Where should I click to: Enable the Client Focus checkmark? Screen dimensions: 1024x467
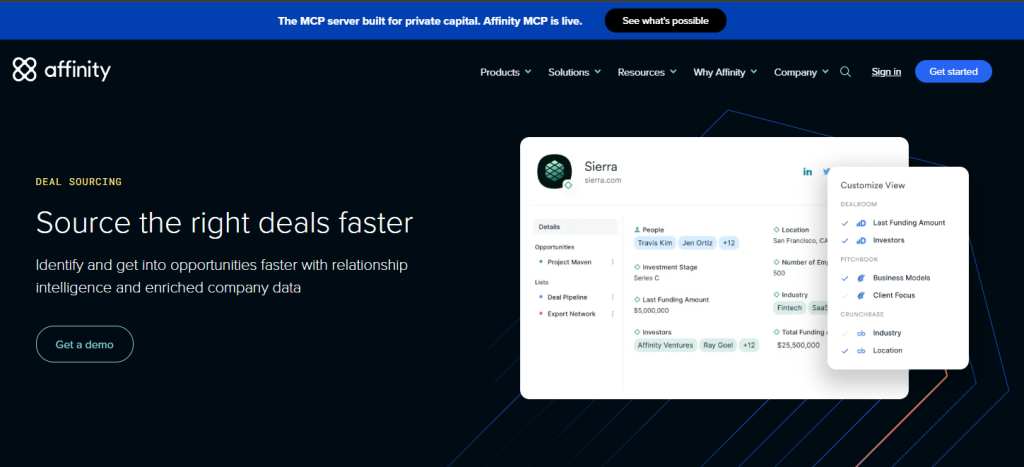(845, 295)
